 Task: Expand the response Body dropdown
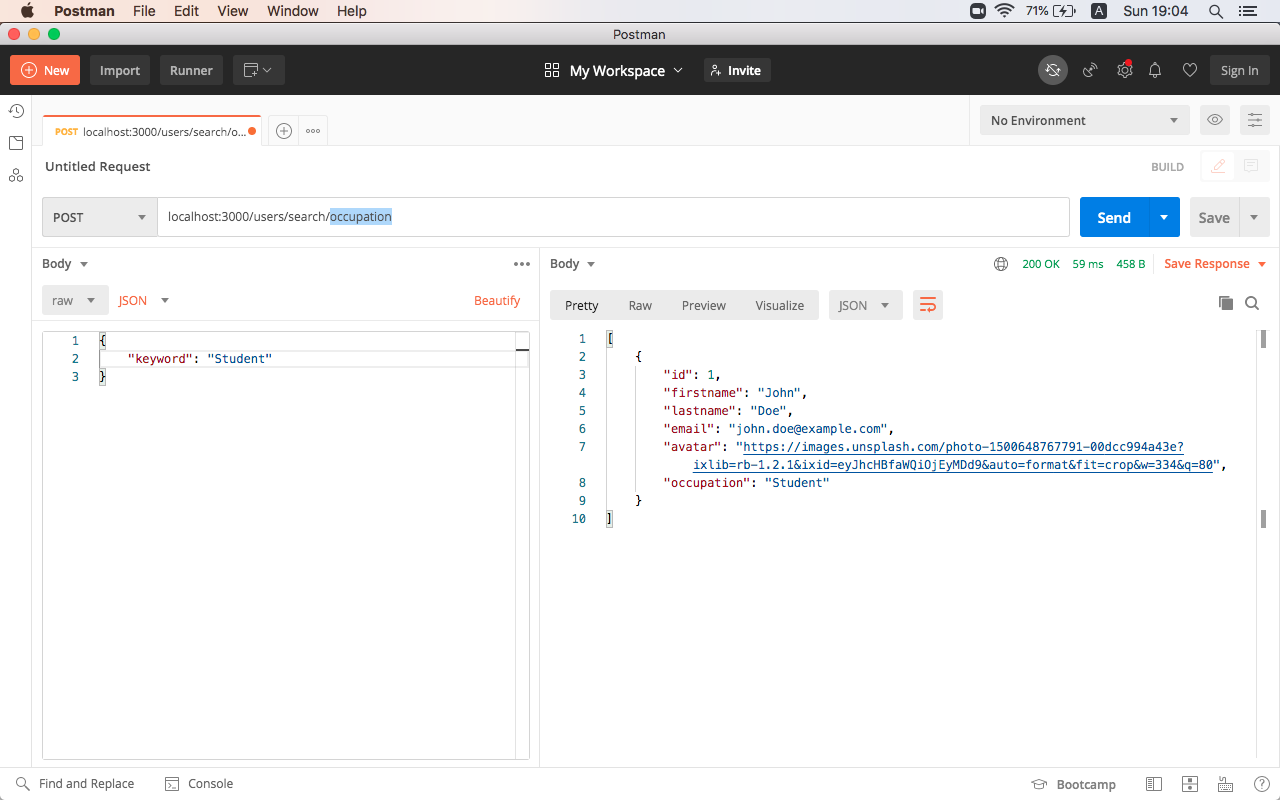pos(573,264)
